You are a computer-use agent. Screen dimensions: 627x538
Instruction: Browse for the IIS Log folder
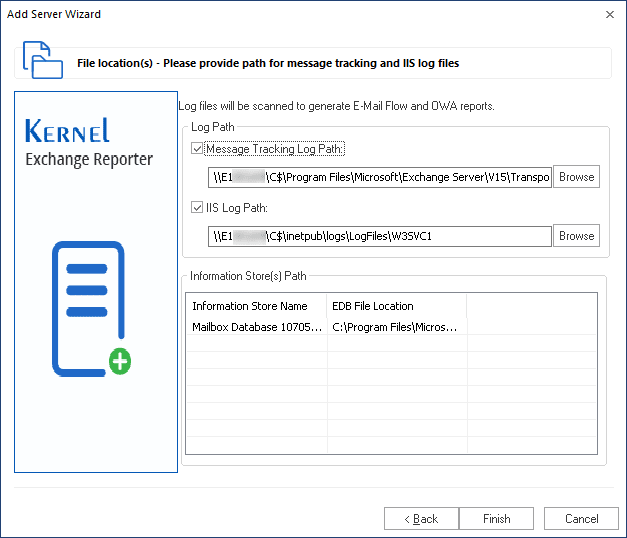(x=576, y=236)
